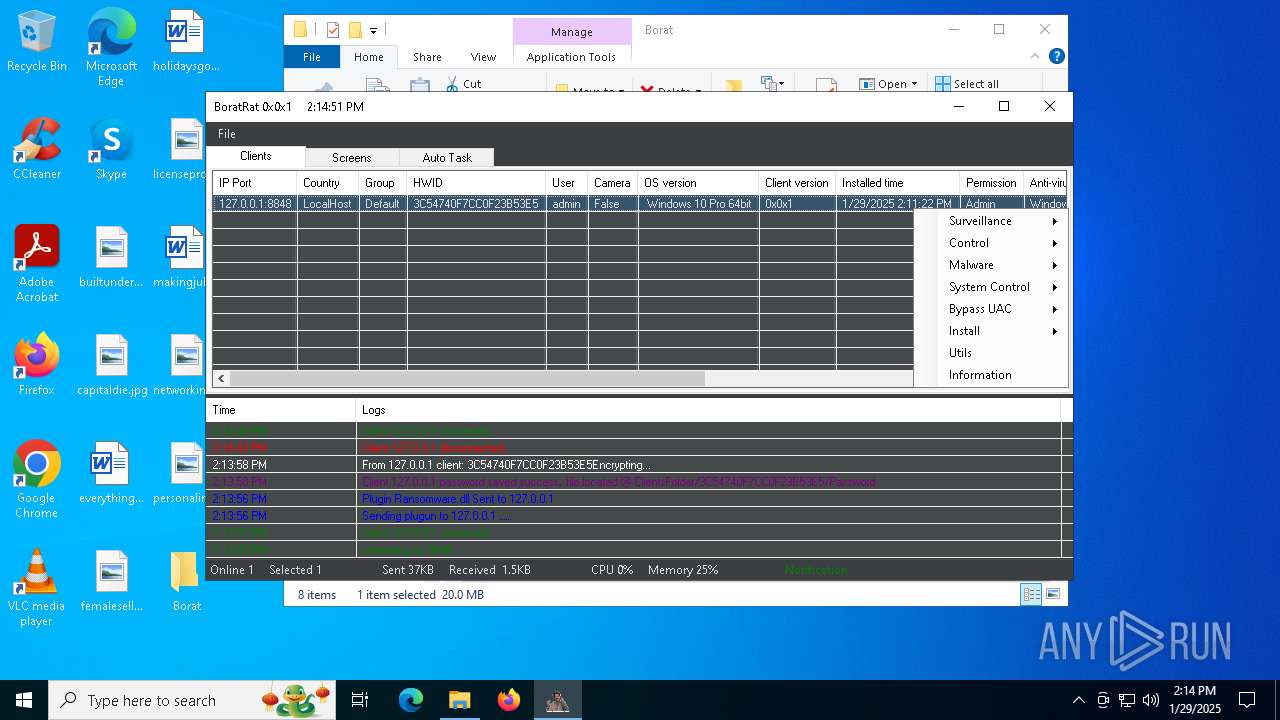
Task: Select the 'Encrypting...' log entry
Action: pos(634,465)
